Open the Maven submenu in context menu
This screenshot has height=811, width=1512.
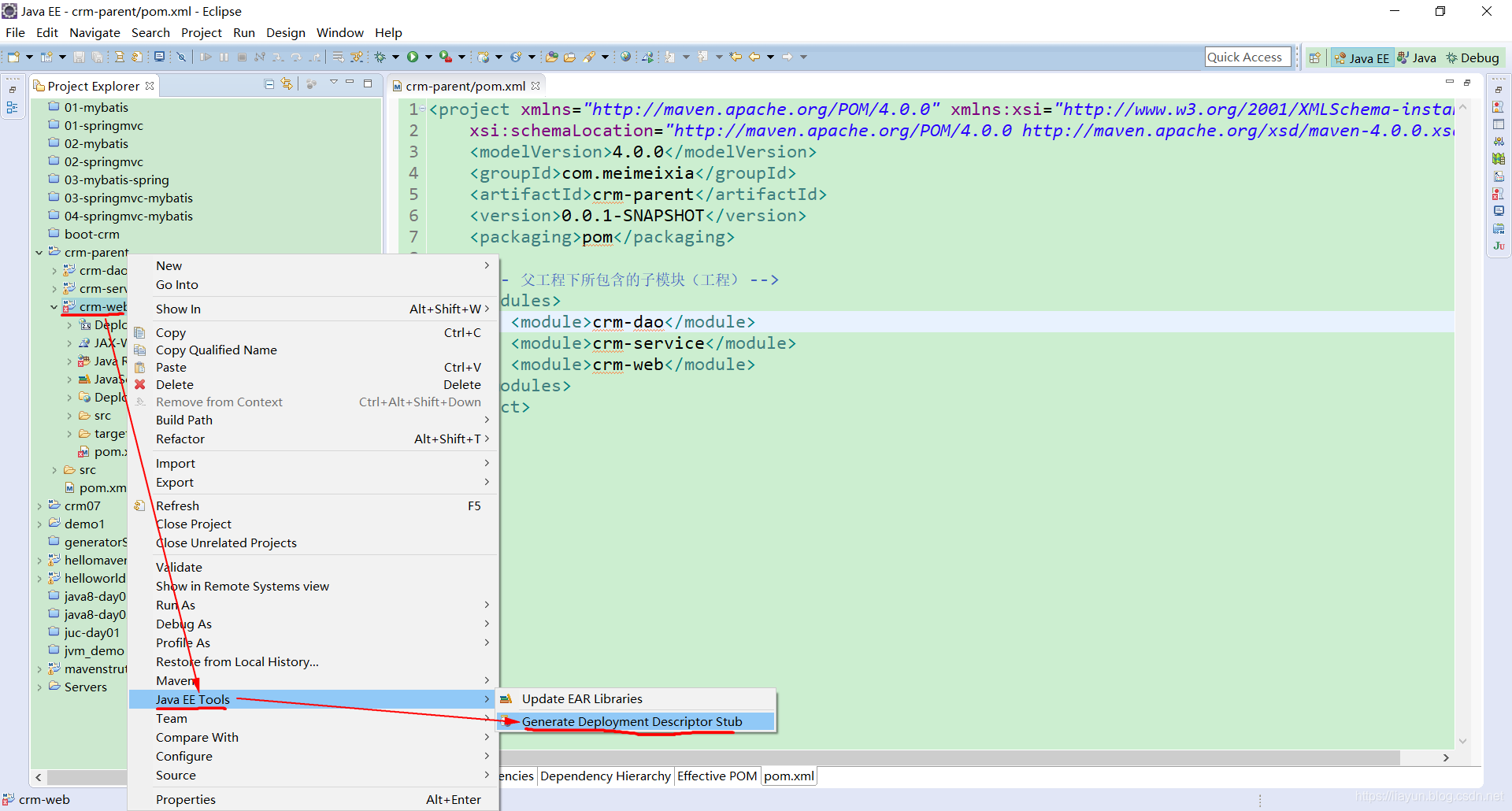click(313, 680)
